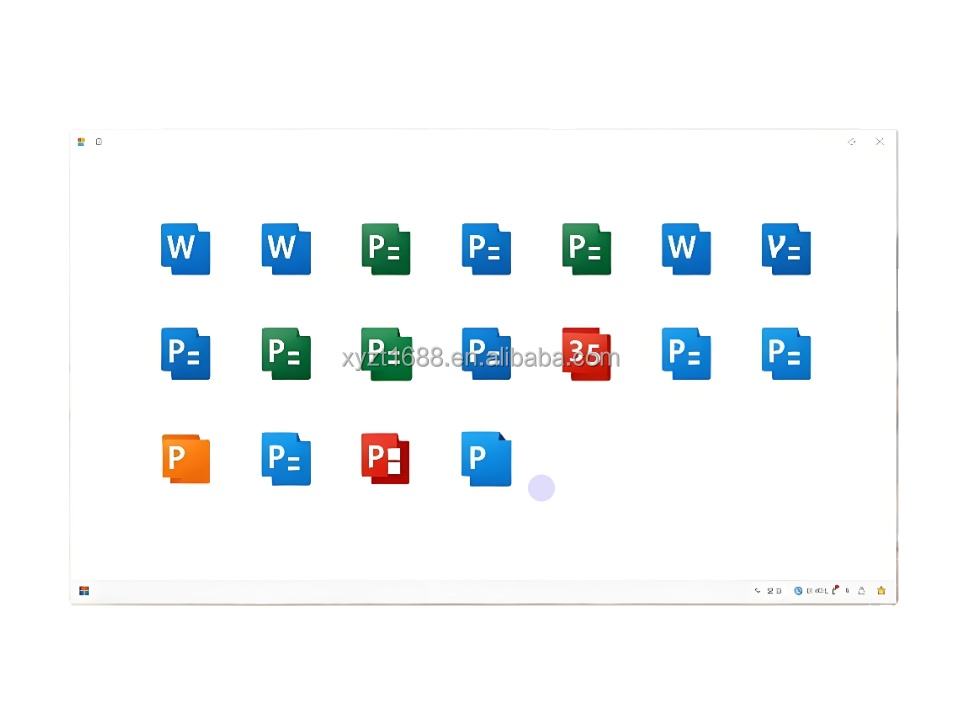The image size is (960, 717).
Task: Click the small document icon in title bar
Action: [x=99, y=141]
